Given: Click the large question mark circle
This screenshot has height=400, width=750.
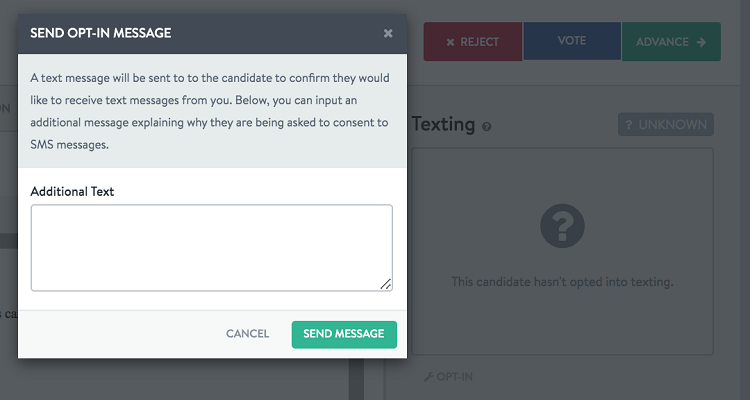Looking at the screenshot, I should 562,226.
